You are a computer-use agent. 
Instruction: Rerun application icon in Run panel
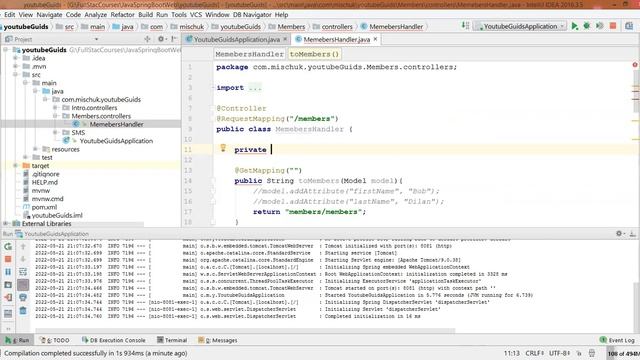[x=8, y=247]
